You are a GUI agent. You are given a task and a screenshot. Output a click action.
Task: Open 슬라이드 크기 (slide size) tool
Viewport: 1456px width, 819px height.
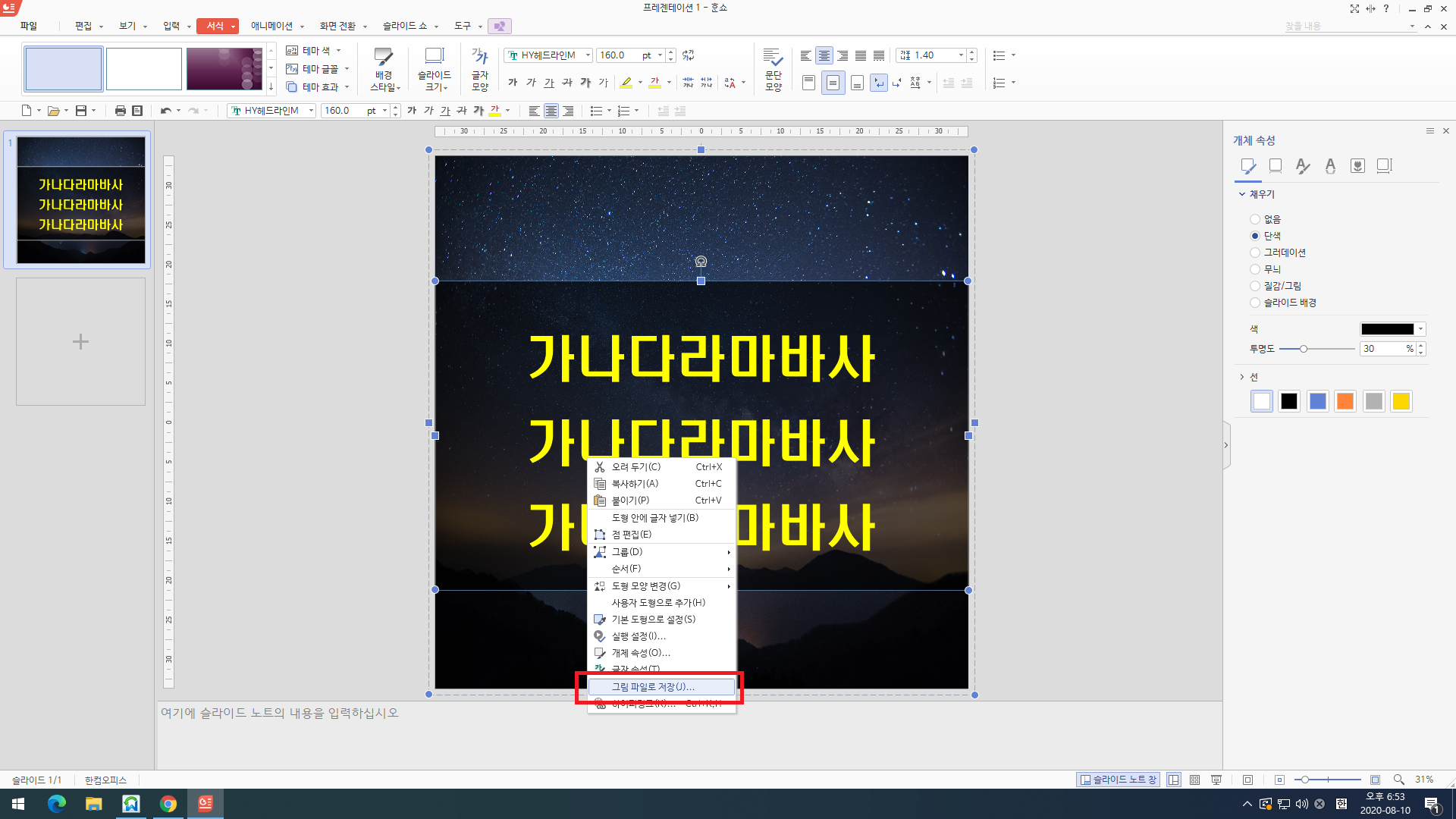click(434, 58)
